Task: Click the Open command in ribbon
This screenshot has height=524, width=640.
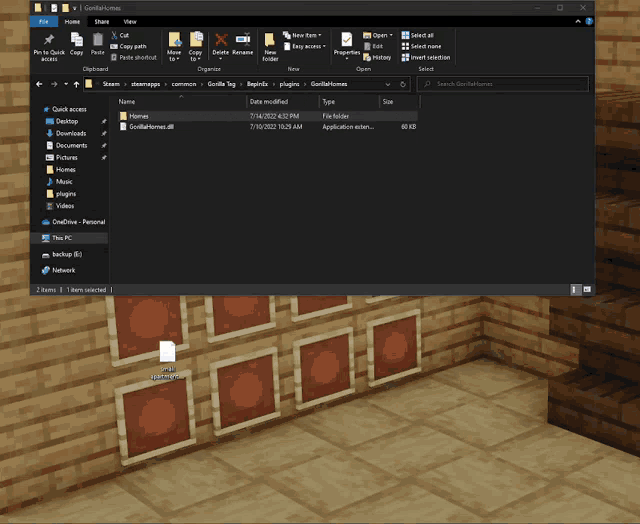Action: tap(378, 35)
